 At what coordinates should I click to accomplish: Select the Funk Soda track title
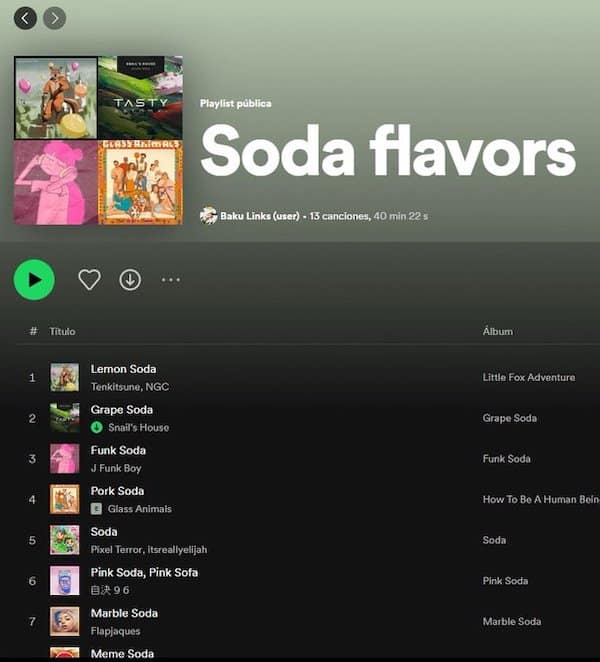pos(118,450)
